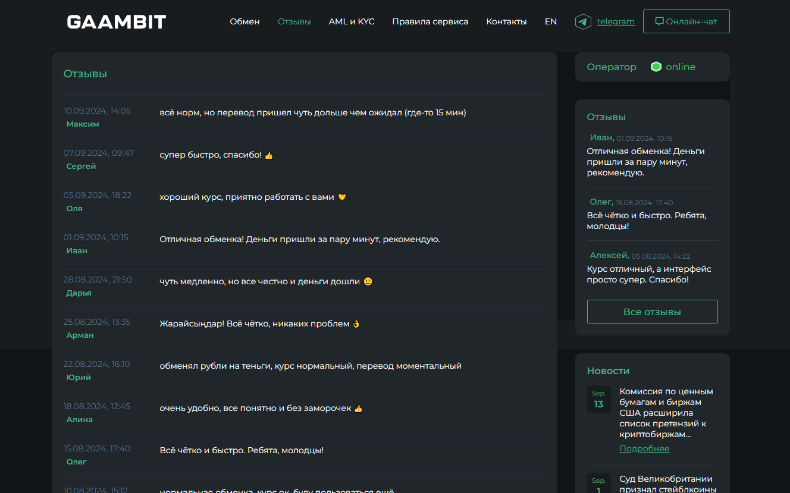Viewport: 790px width, 493px height.
Task: Click author name Дарья
Action: 79,293
